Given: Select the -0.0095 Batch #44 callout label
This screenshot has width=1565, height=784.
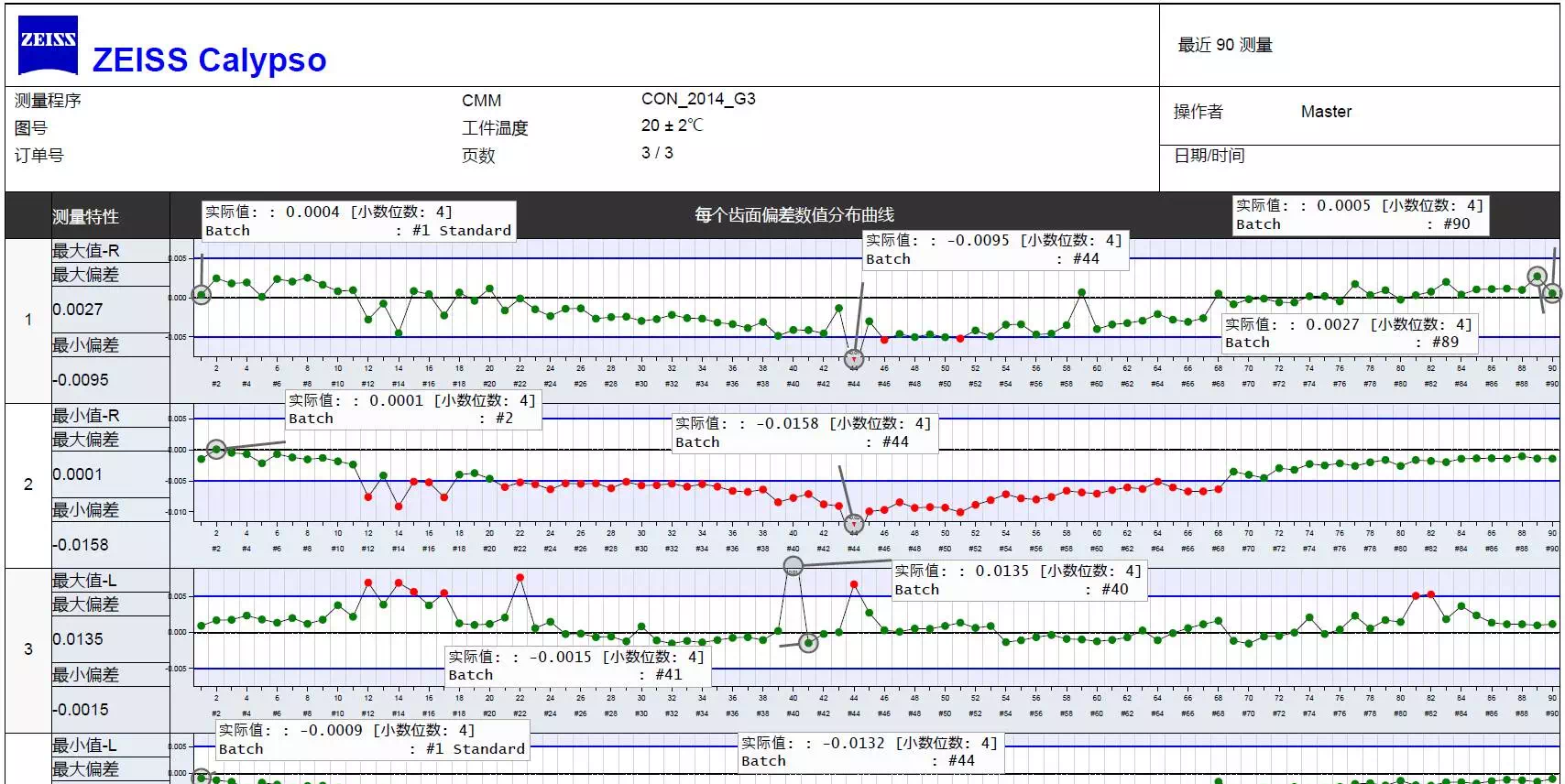Looking at the screenshot, I should coord(994,249).
